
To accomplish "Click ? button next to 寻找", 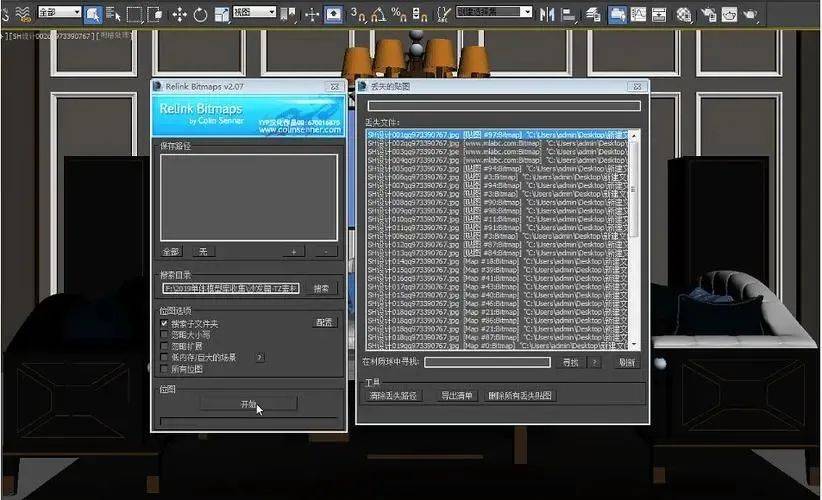I will click(x=594, y=362).
